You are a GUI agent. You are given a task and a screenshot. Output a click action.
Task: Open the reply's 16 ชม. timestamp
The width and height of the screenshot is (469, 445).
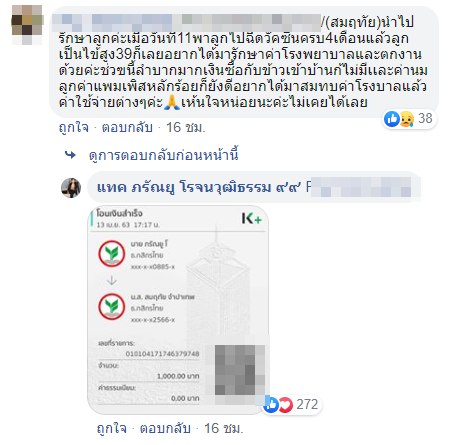click(x=224, y=428)
